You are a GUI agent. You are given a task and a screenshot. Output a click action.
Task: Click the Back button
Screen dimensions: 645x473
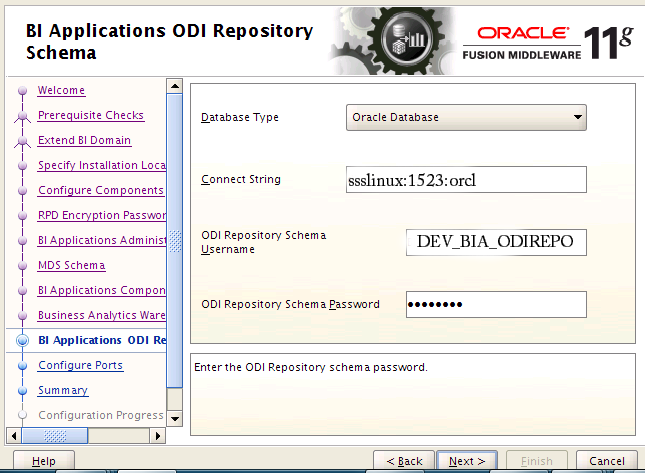pos(404,461)
